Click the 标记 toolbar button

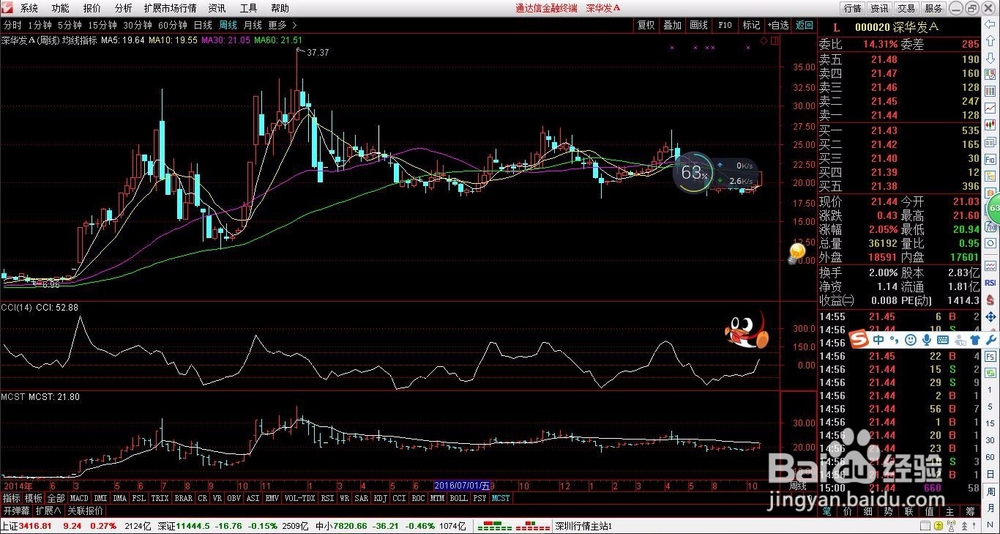(751, 25)
